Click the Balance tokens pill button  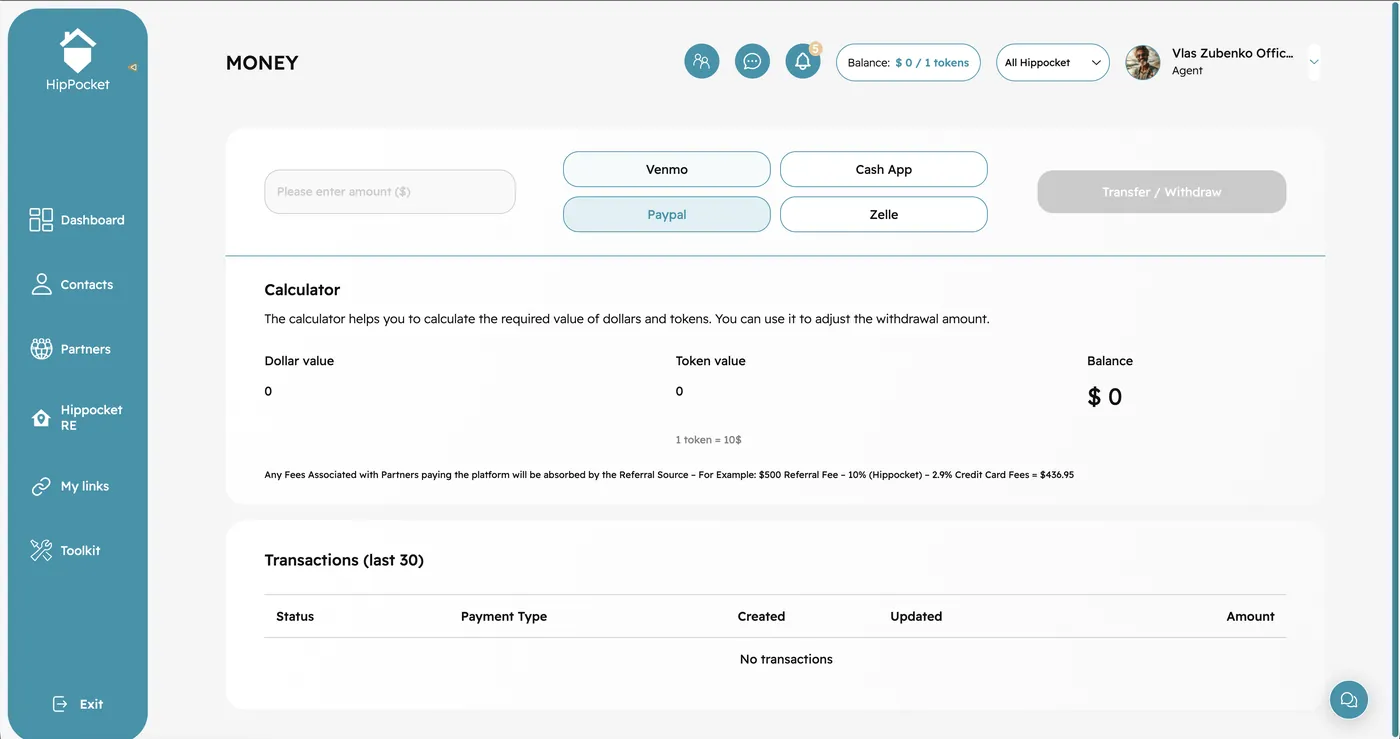pyautogui.click(x=908, y=62)
